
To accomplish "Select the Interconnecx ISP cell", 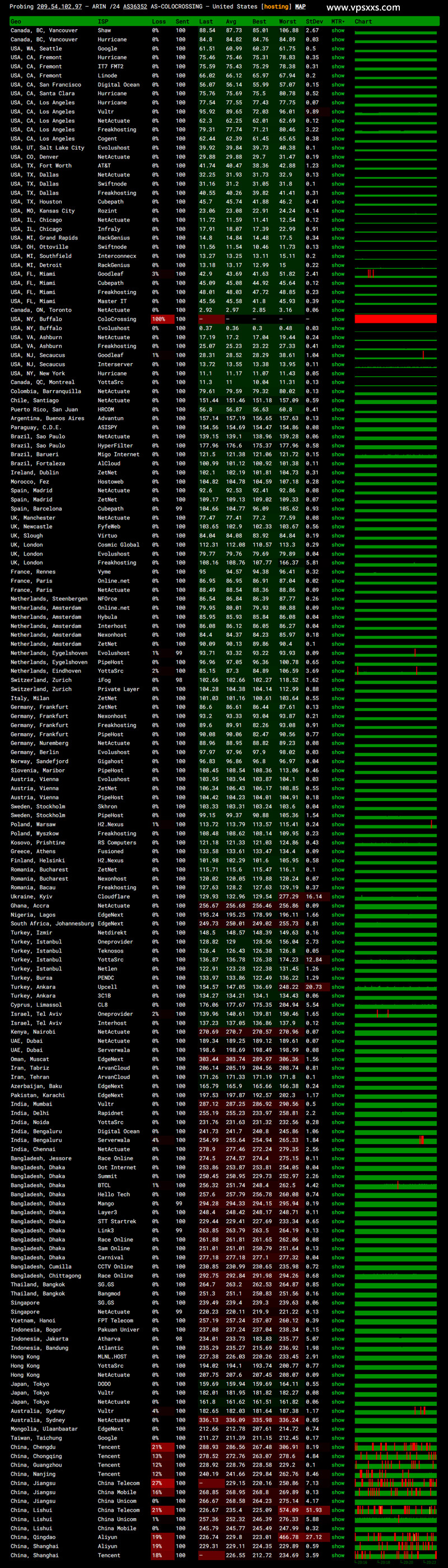I will tap(117, 256).
